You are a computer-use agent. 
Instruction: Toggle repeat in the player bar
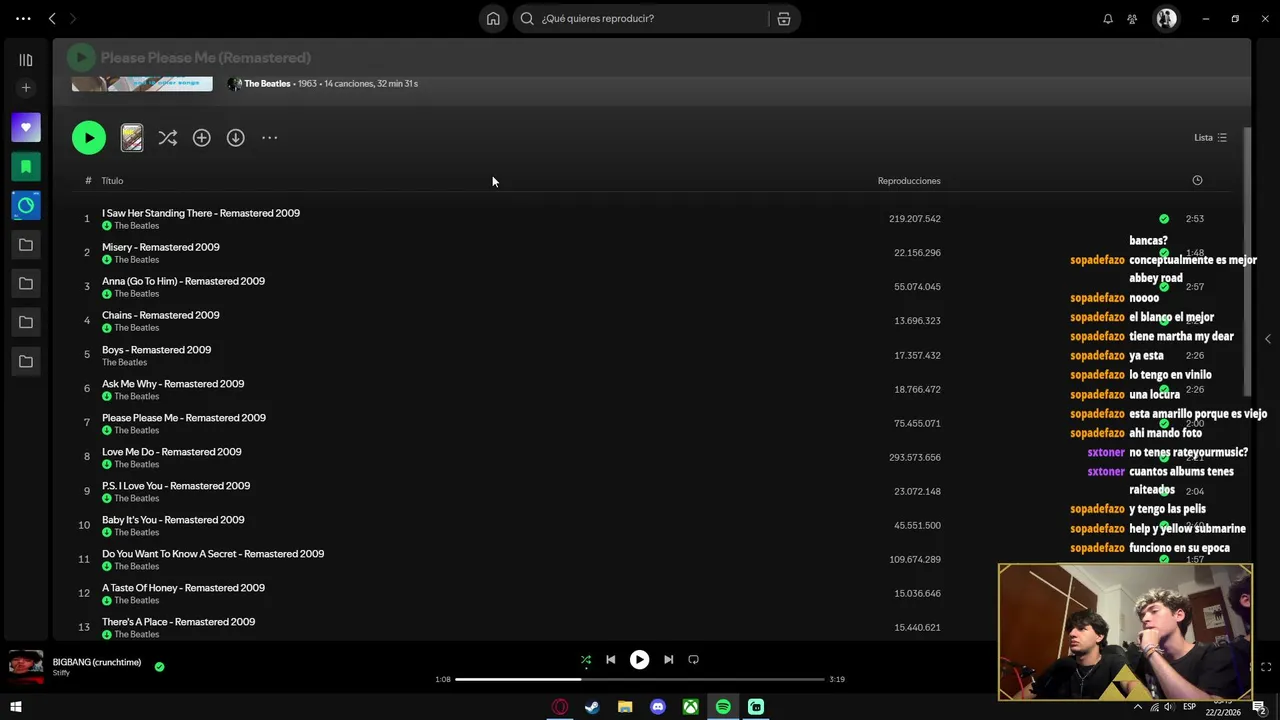(693, 660)
